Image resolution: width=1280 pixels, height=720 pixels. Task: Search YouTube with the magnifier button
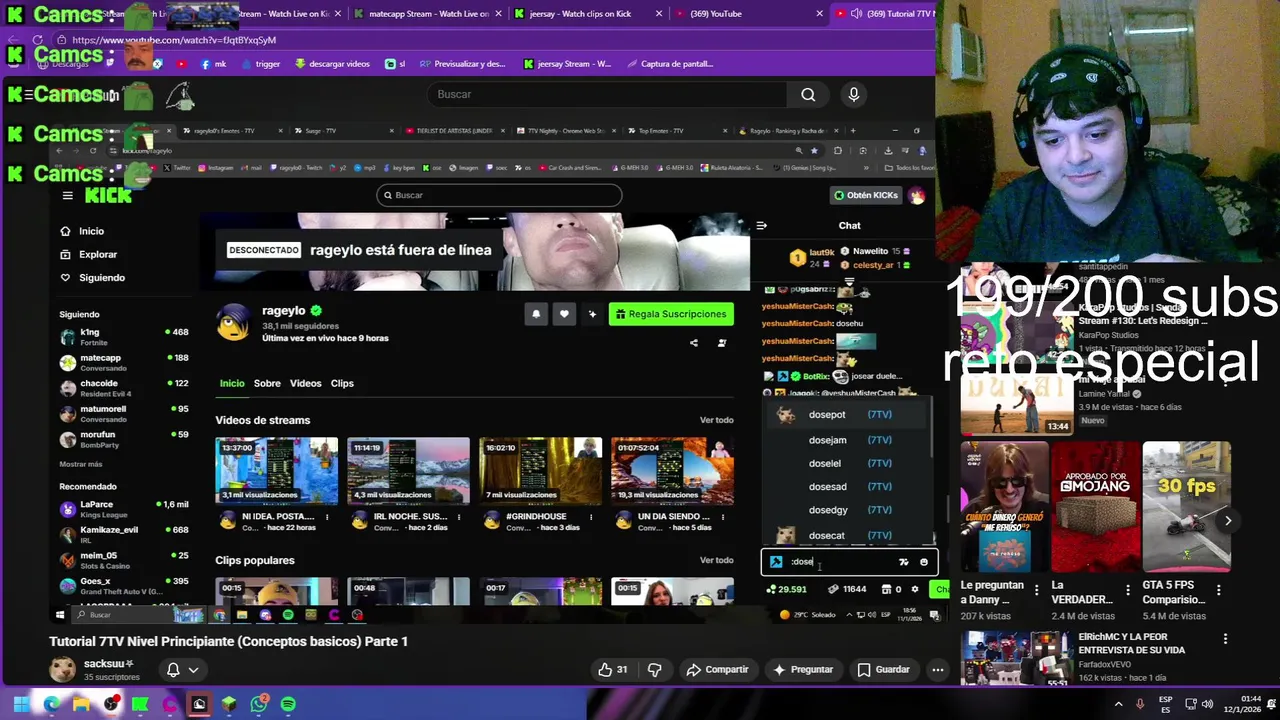pyautogui.click(x=808, y=94)
